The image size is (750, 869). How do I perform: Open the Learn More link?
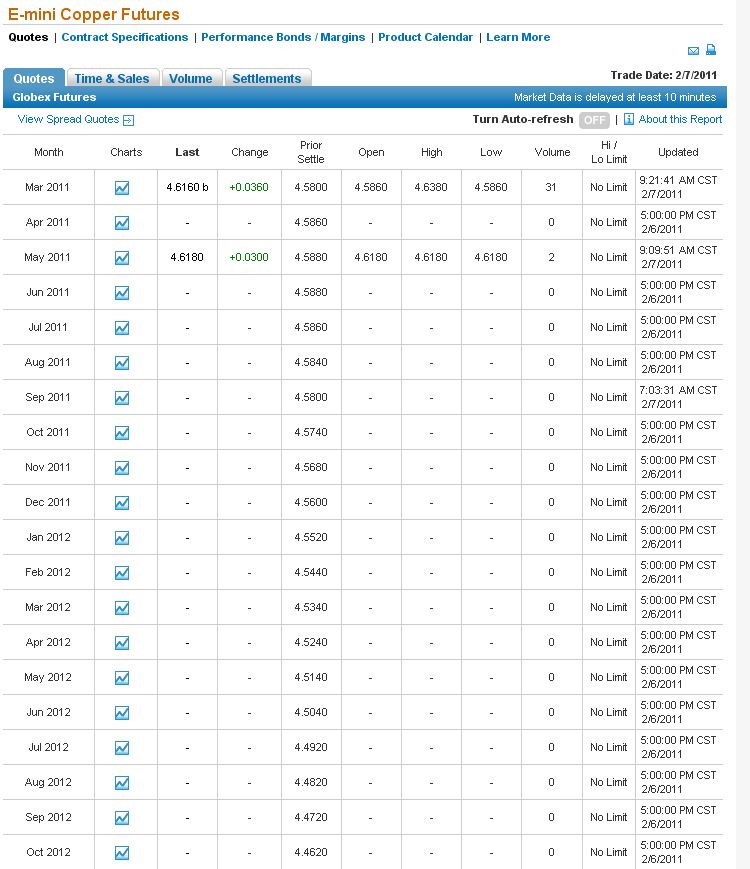pyautogui.click(x=518, y=37)
